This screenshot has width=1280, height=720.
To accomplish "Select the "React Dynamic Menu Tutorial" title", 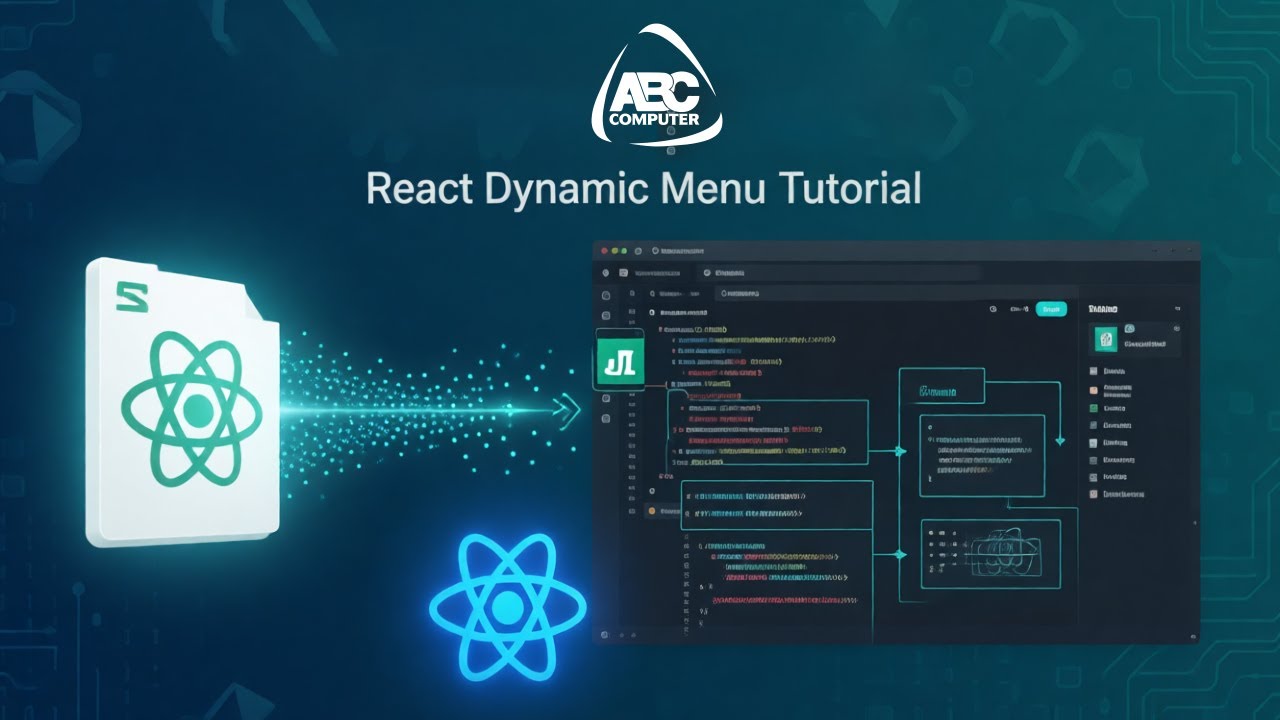I will [x=643, y=188].
